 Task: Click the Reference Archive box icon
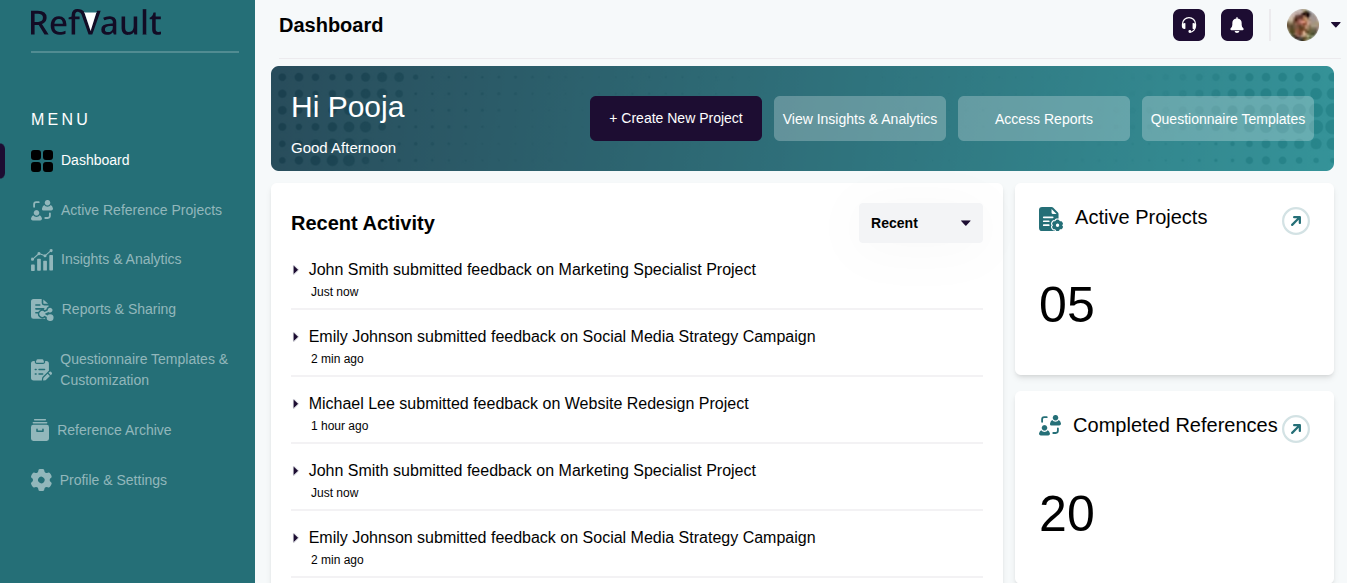pos(40,430)
